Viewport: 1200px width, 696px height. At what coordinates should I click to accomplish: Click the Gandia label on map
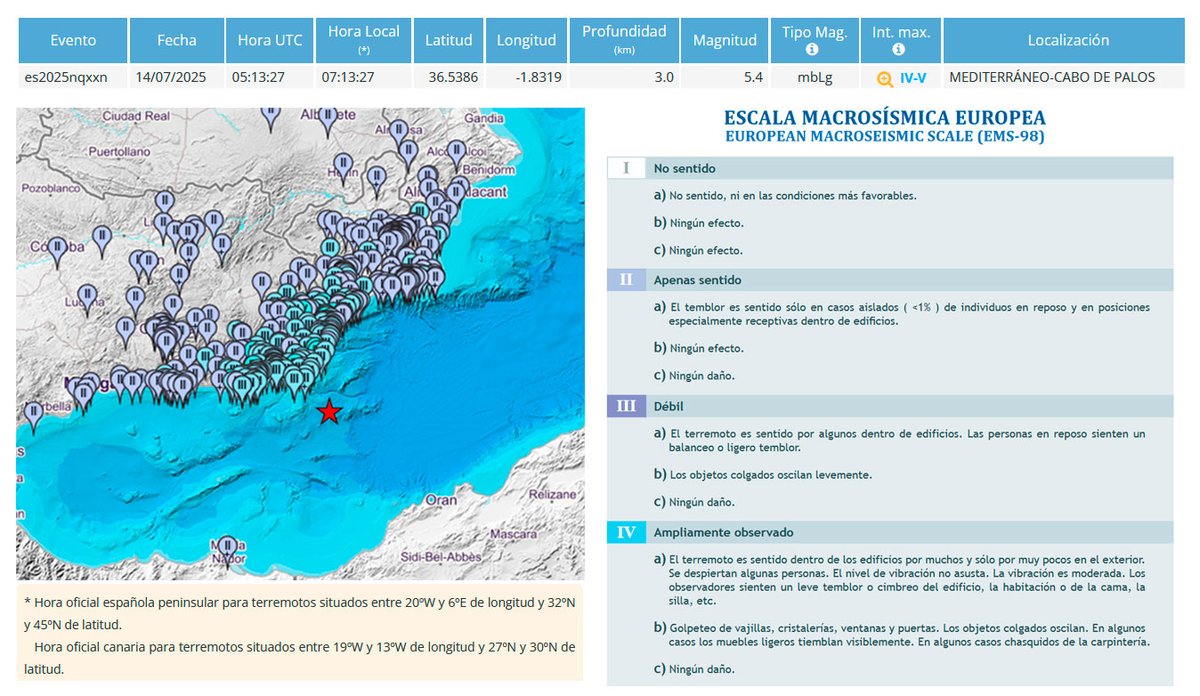[485, 117]
